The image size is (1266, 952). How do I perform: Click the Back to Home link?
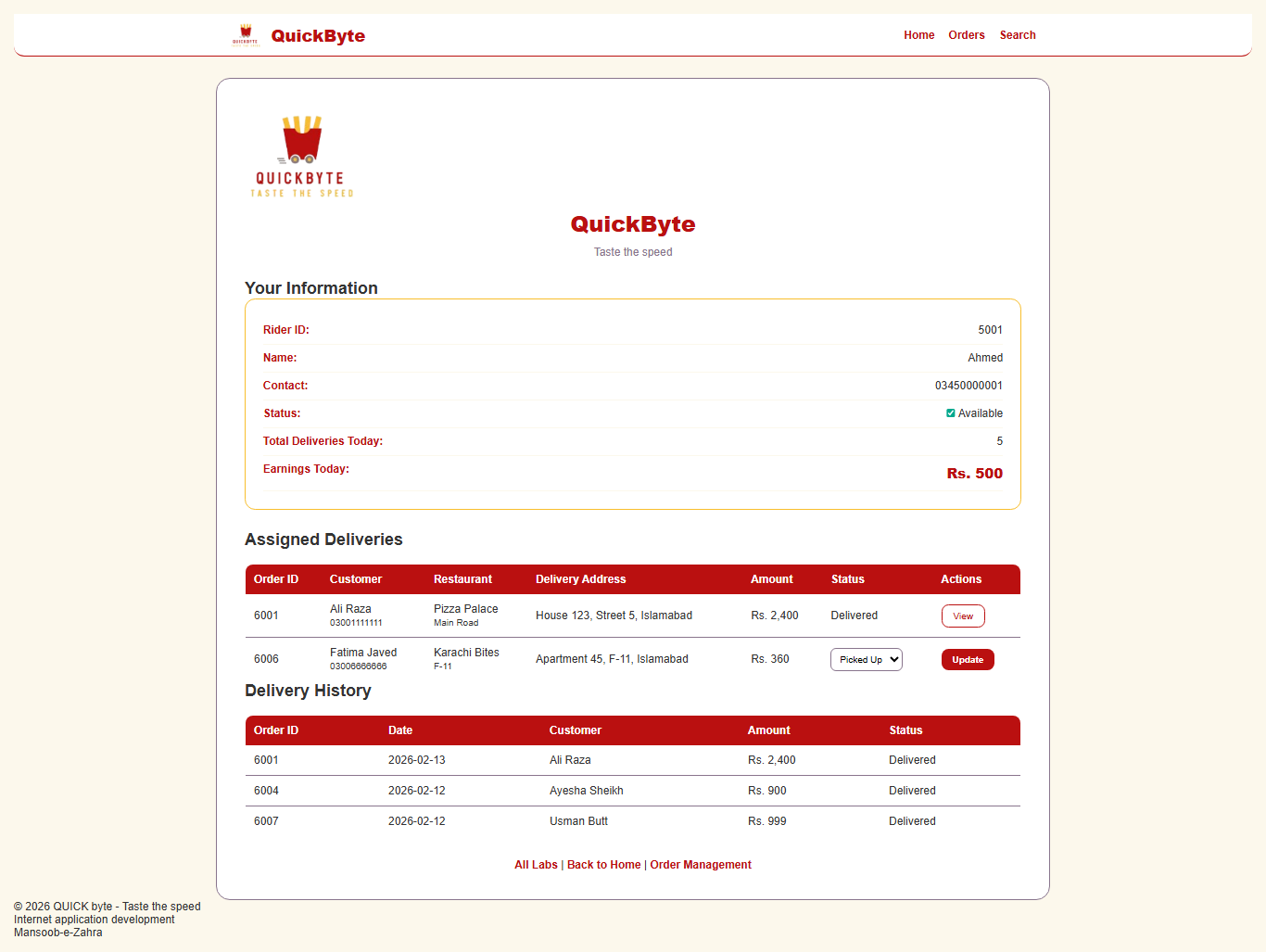[x=603, y=864]
